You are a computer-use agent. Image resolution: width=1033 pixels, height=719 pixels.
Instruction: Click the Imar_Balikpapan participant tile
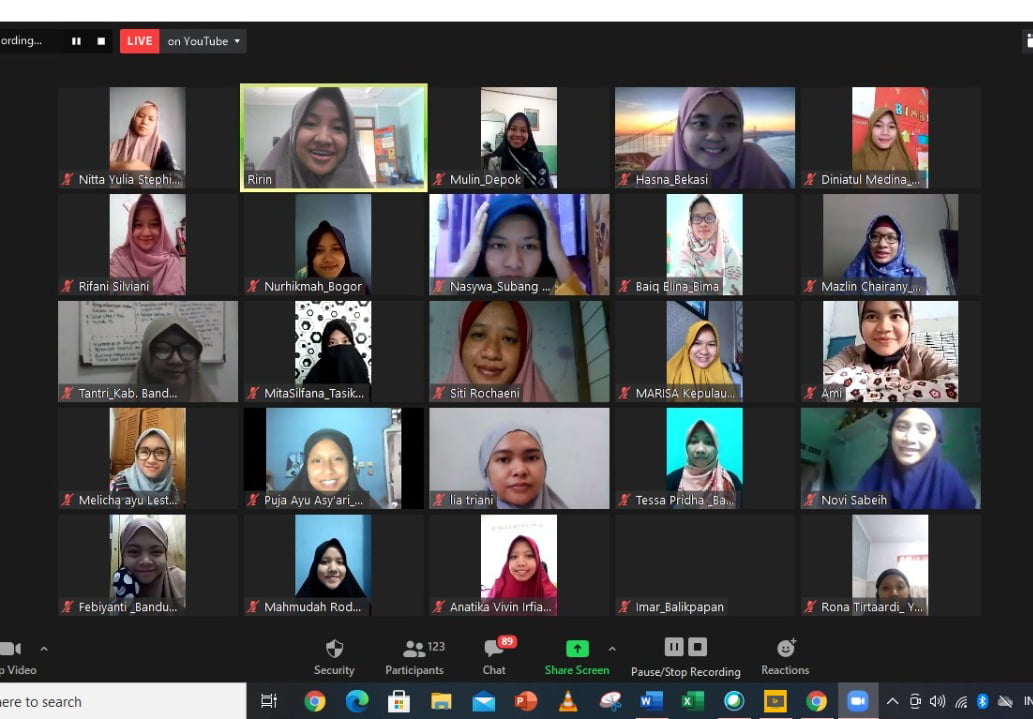click(x=704, y=564)
